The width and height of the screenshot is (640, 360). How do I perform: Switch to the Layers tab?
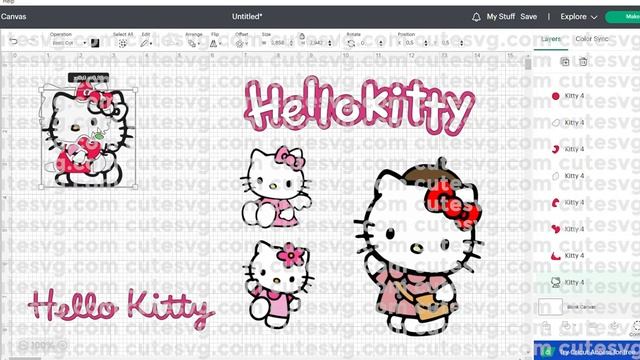551,39
